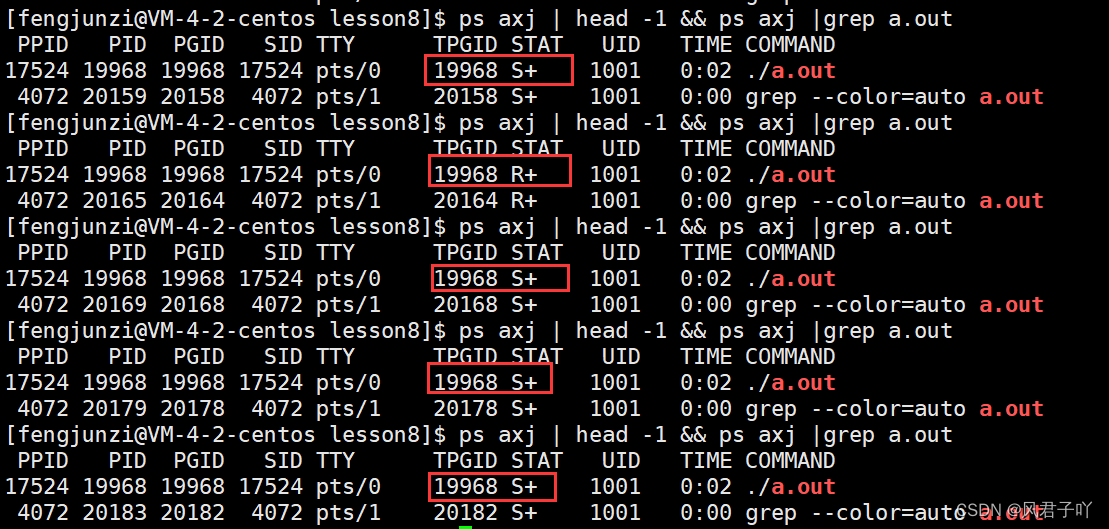Click PID 19968 on the R+ ./a.out row
Viewport: 1109px width, 529px height.
point(115,175)
